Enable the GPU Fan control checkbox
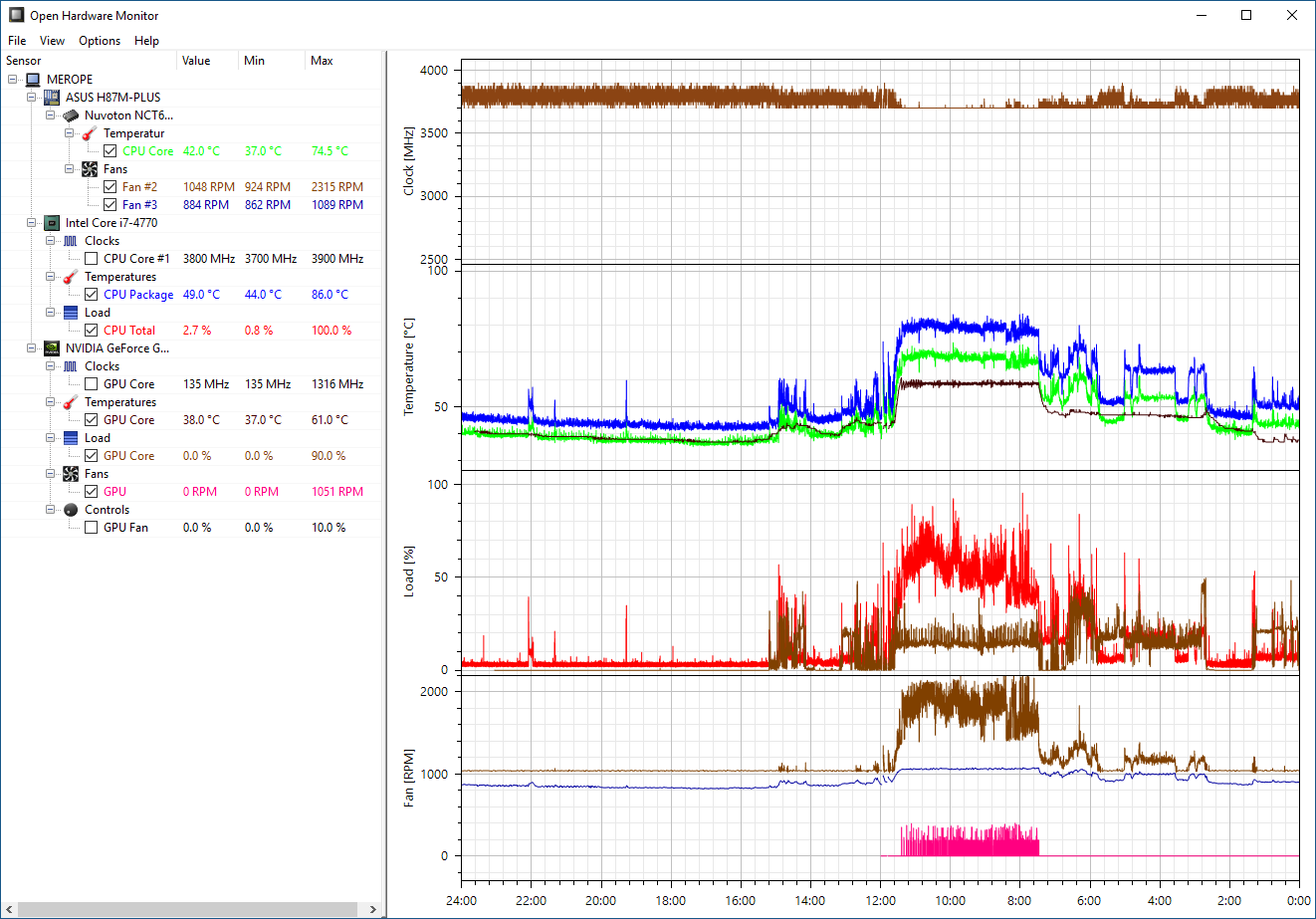This screenshot has width=1316, height=919. click(x=91, y=528)
